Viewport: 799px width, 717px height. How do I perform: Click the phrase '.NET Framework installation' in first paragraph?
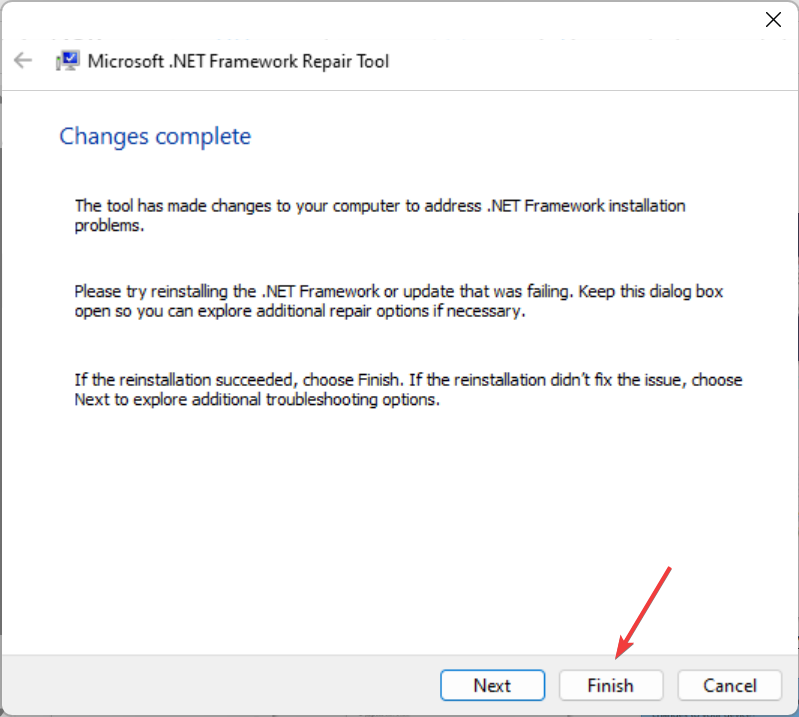(x=586, y=206)
